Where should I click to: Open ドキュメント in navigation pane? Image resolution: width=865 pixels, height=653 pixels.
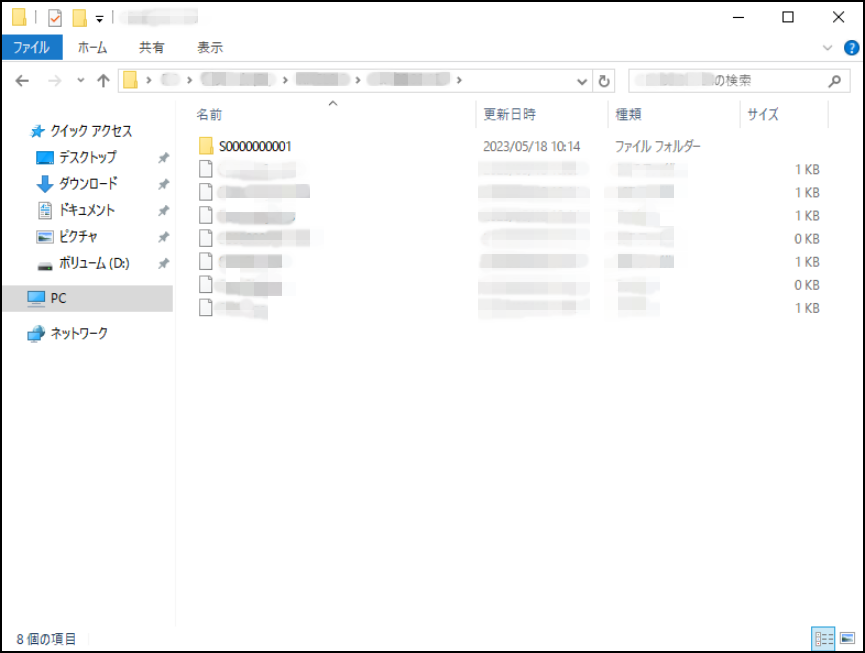87,210
